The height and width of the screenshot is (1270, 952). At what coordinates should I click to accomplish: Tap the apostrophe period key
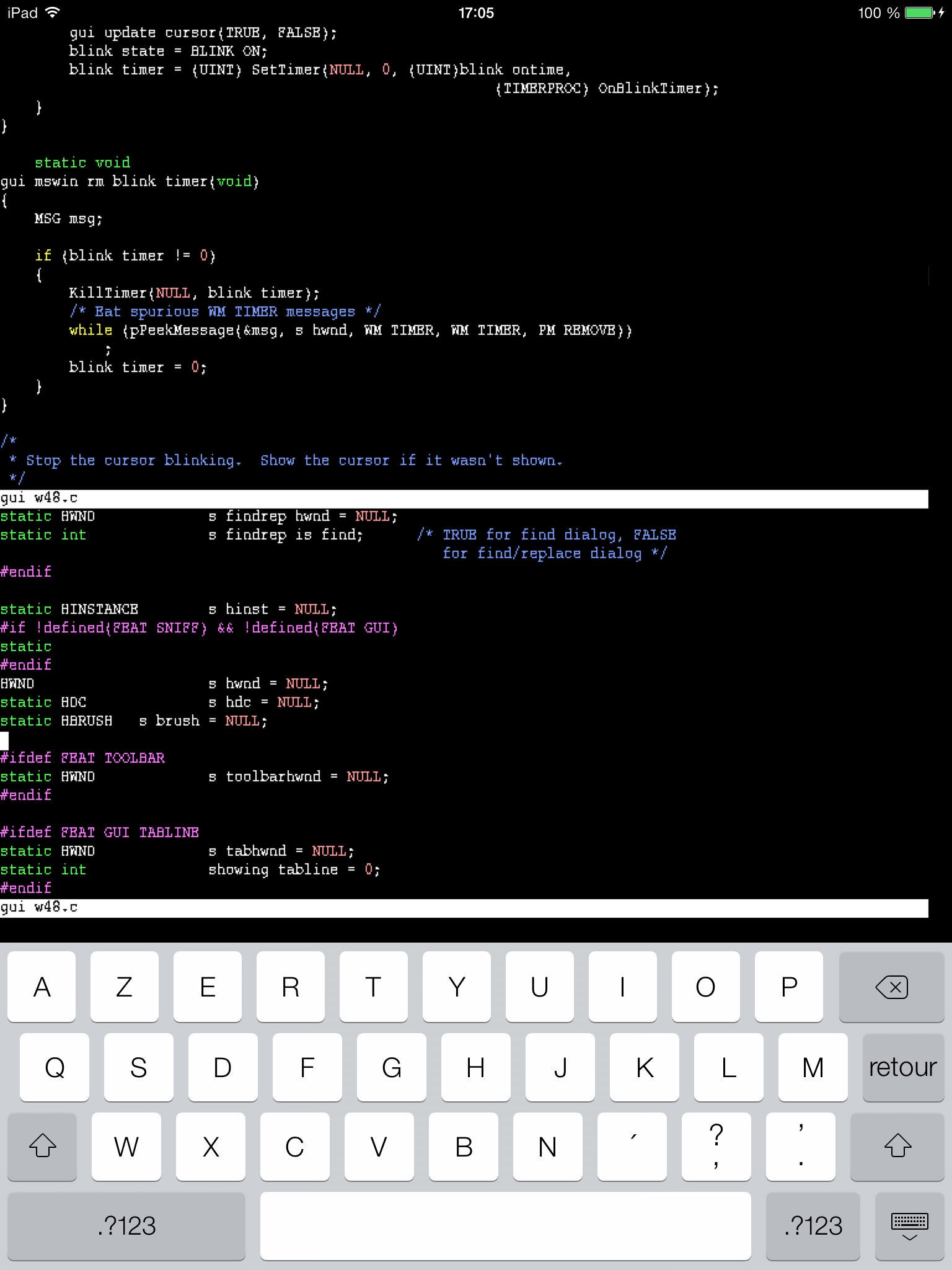coord(800,1146)
